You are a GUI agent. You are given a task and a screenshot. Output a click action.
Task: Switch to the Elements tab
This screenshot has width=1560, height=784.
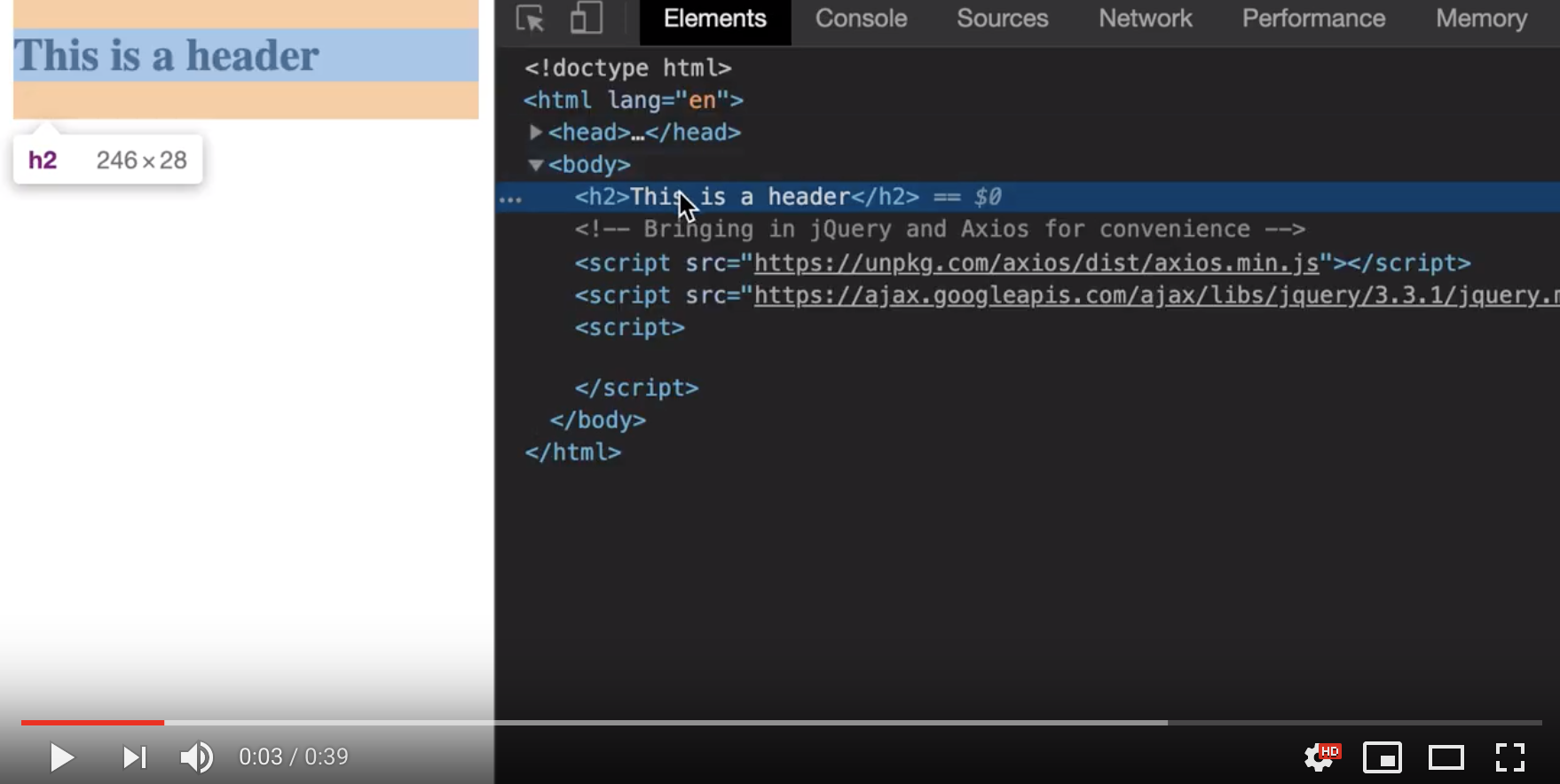[715, 19]
